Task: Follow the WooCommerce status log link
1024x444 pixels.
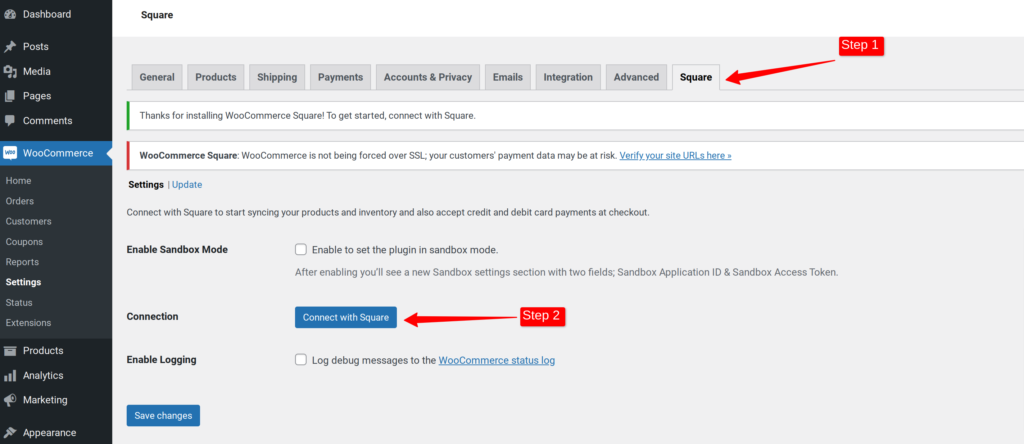Action: 496,360
